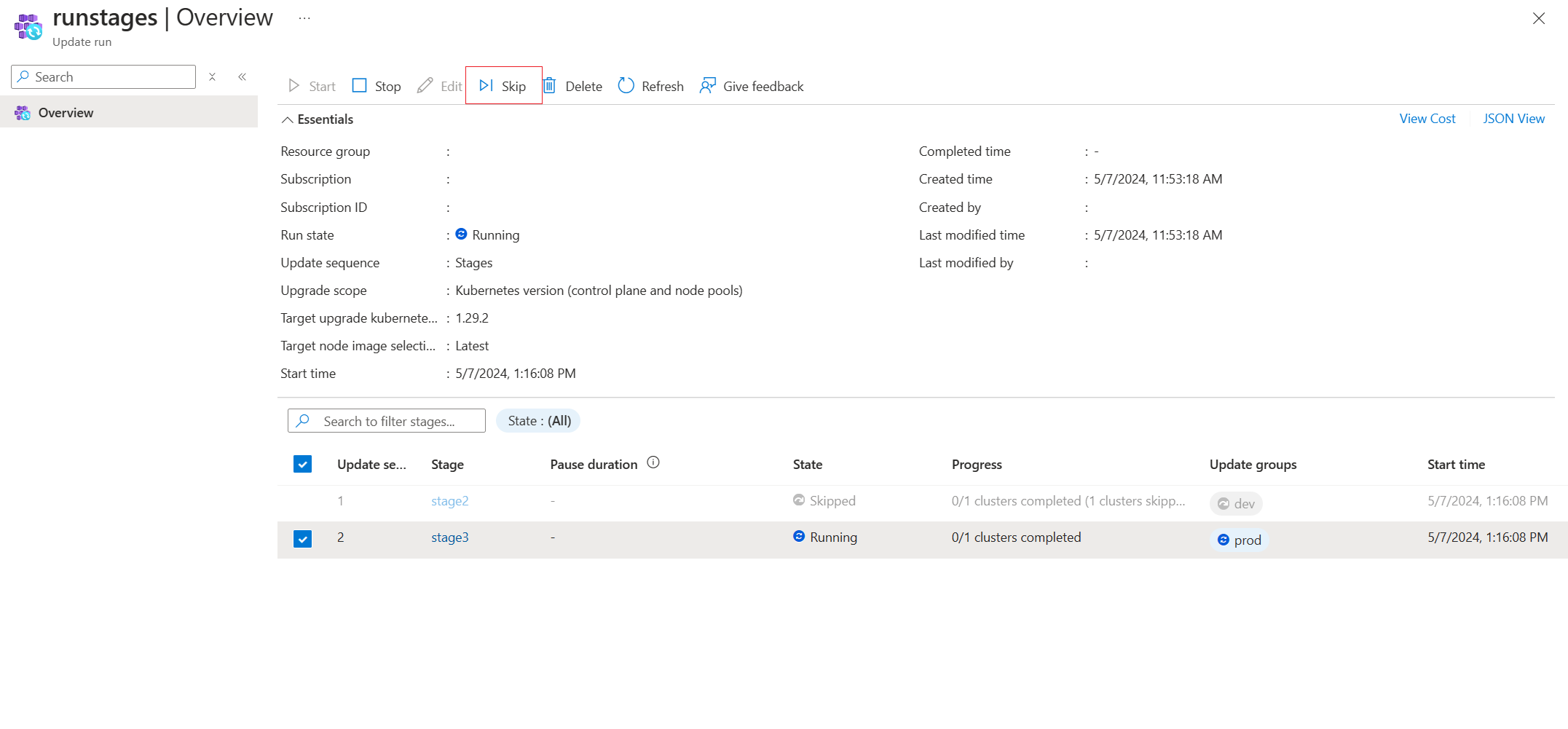This screenshot has width=1568, height=729.
Task: Open the ellipsis more options menu
Action: (304, 18)
